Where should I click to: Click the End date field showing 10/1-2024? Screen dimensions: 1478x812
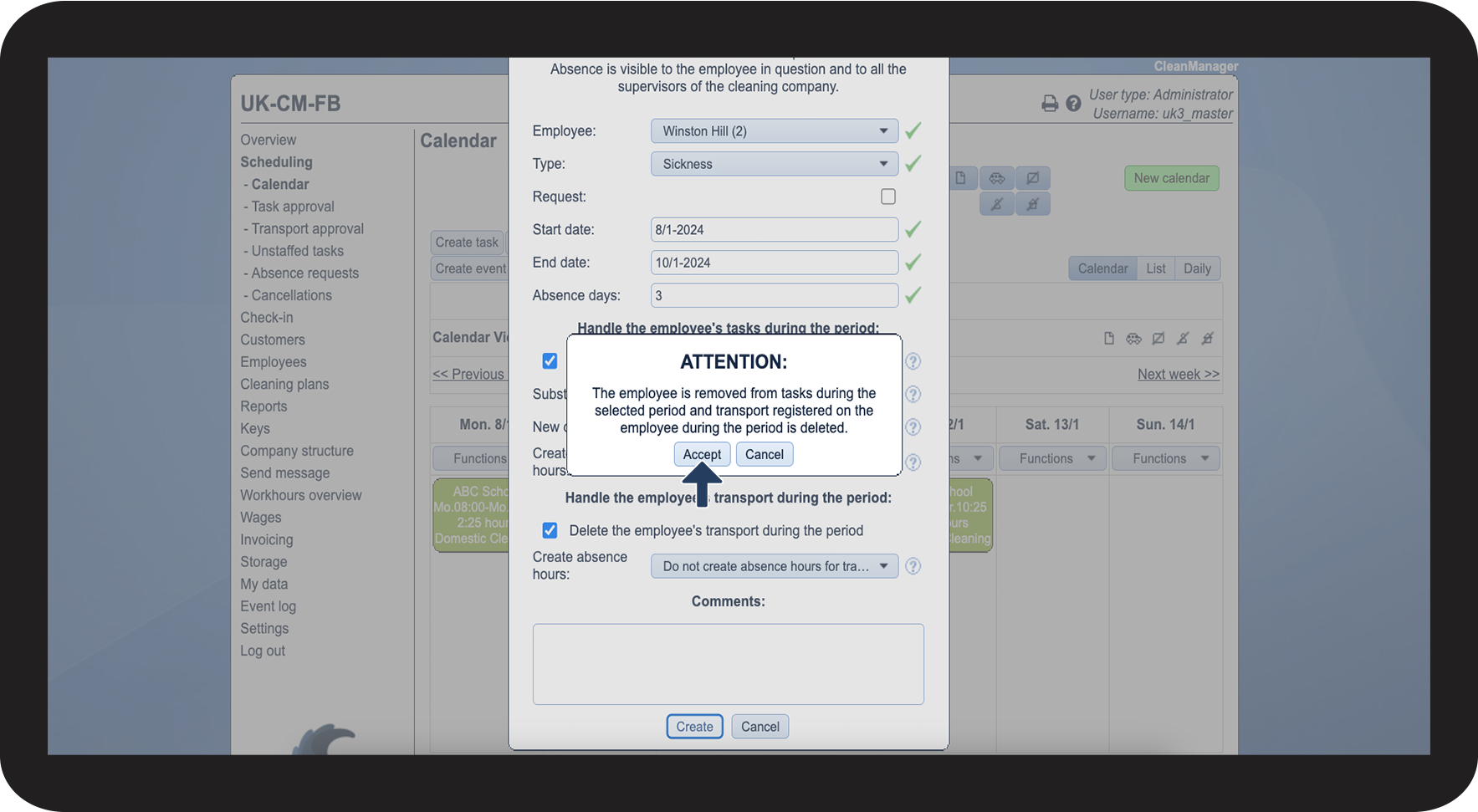point(775,263)
